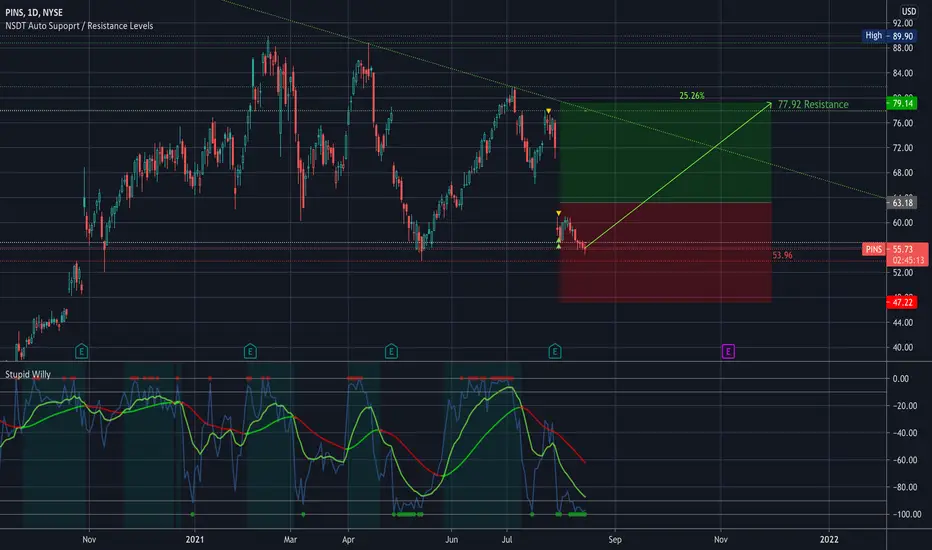Click the earnings marker near late April
Screen dimensions: 932x550
(391, 351)
